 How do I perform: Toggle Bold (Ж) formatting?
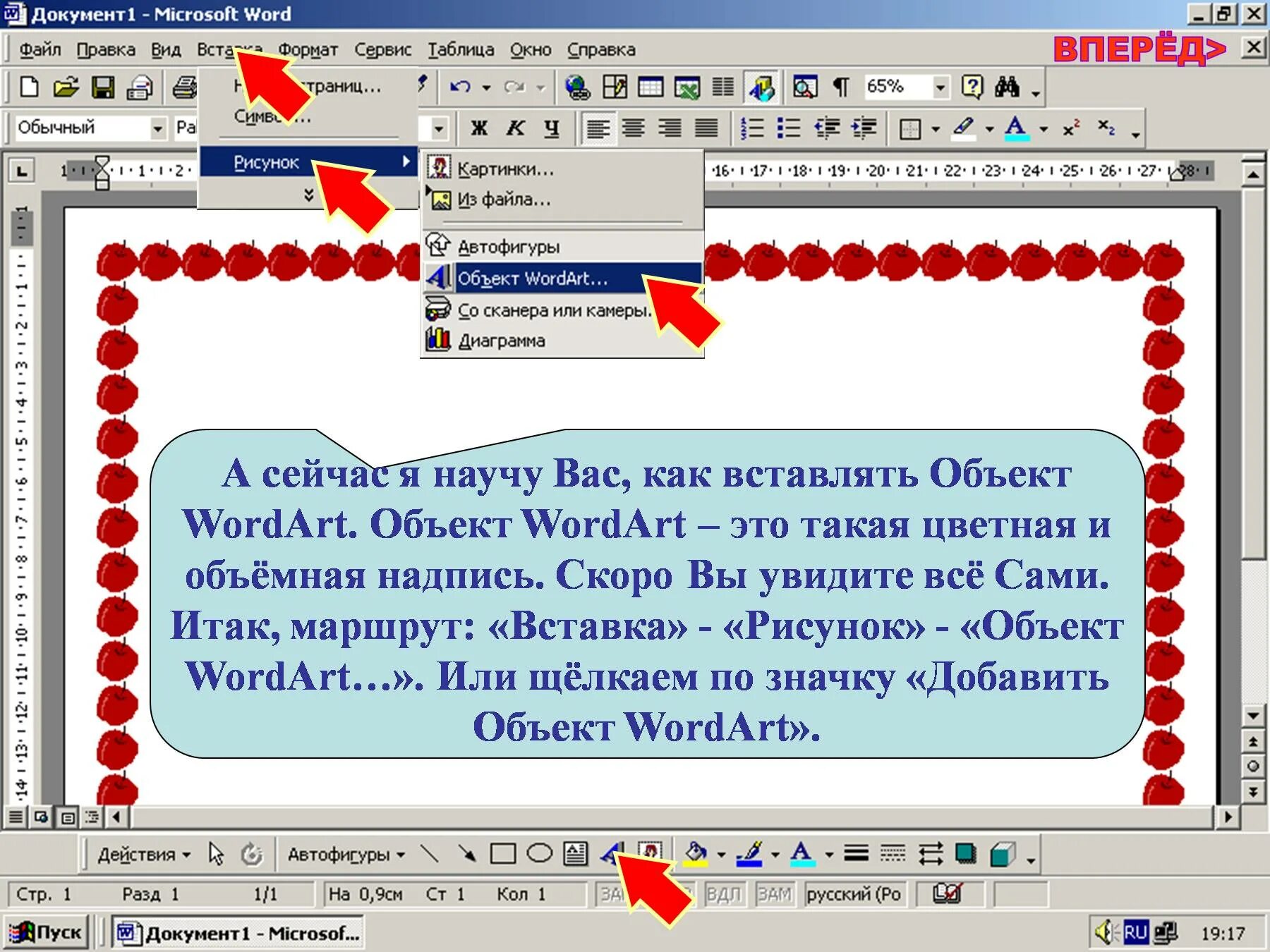pyautogui.click(x=479, y=128)
